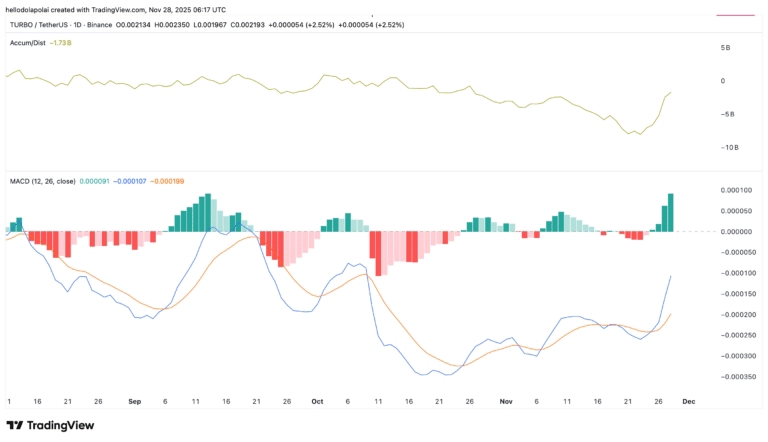The width and height of the screenshot is (768, 442).
Task: Click the TradingView wordmark text
Action: coord(61,425)
